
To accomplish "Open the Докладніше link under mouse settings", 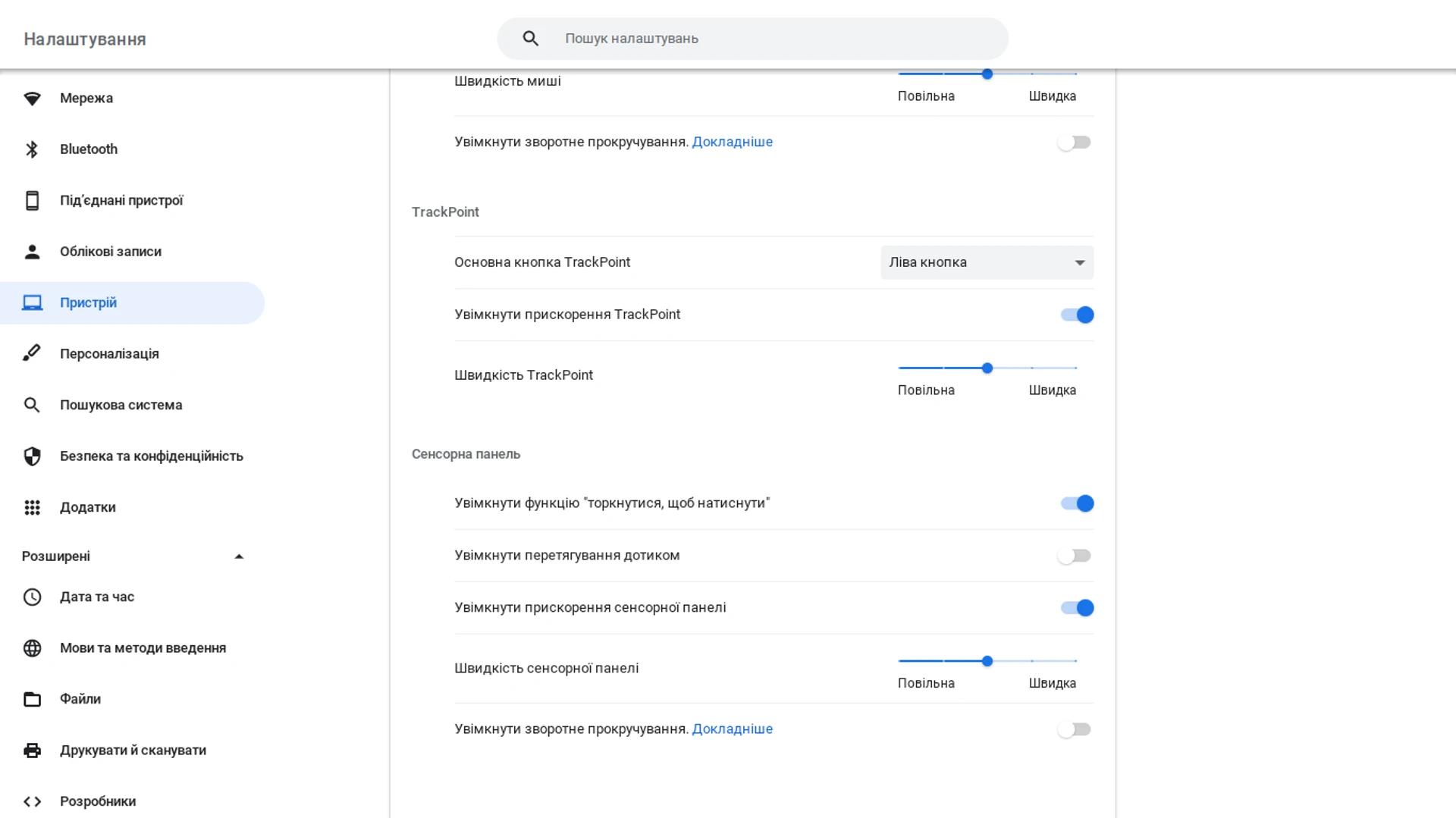I will (x=732, y=142).
